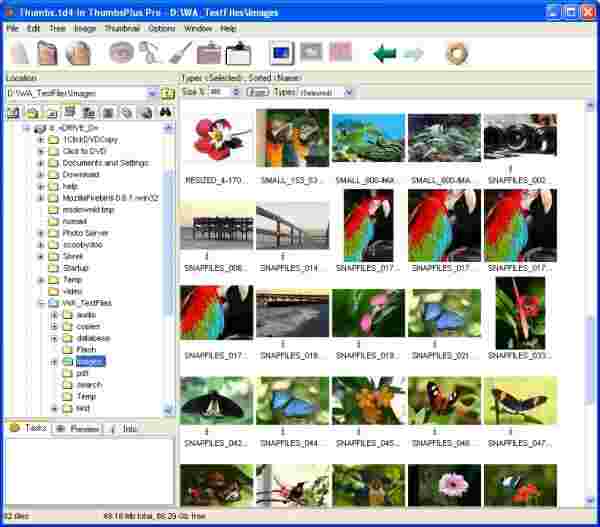Open the Options menu
The height and width of the screenshot is (527, 600).
pyautogui.click(x=161, y=29)
